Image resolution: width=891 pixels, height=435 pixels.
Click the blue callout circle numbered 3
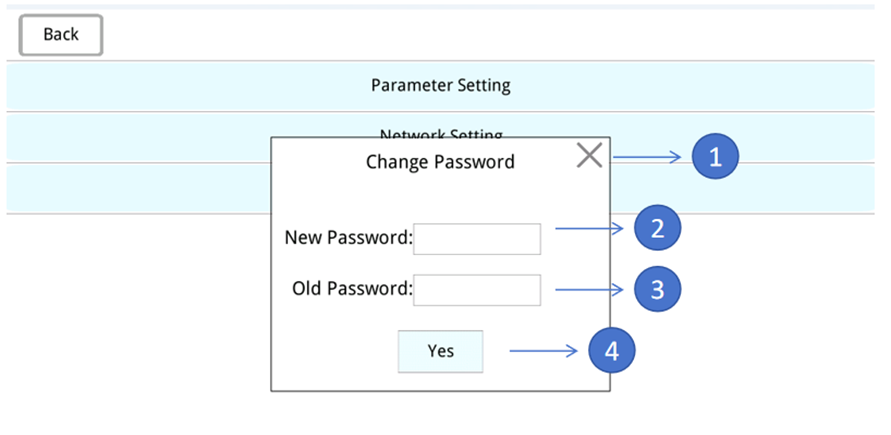[657, 290]
